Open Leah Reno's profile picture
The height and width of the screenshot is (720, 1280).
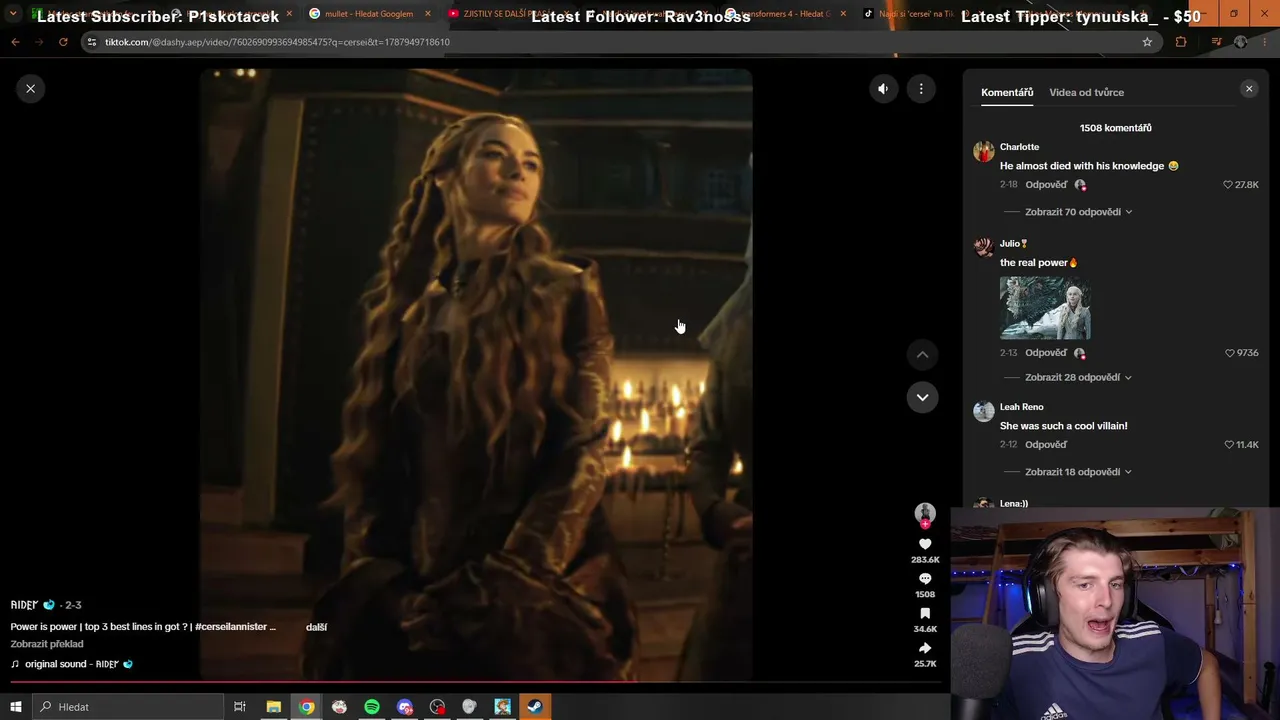click(984, 412)
